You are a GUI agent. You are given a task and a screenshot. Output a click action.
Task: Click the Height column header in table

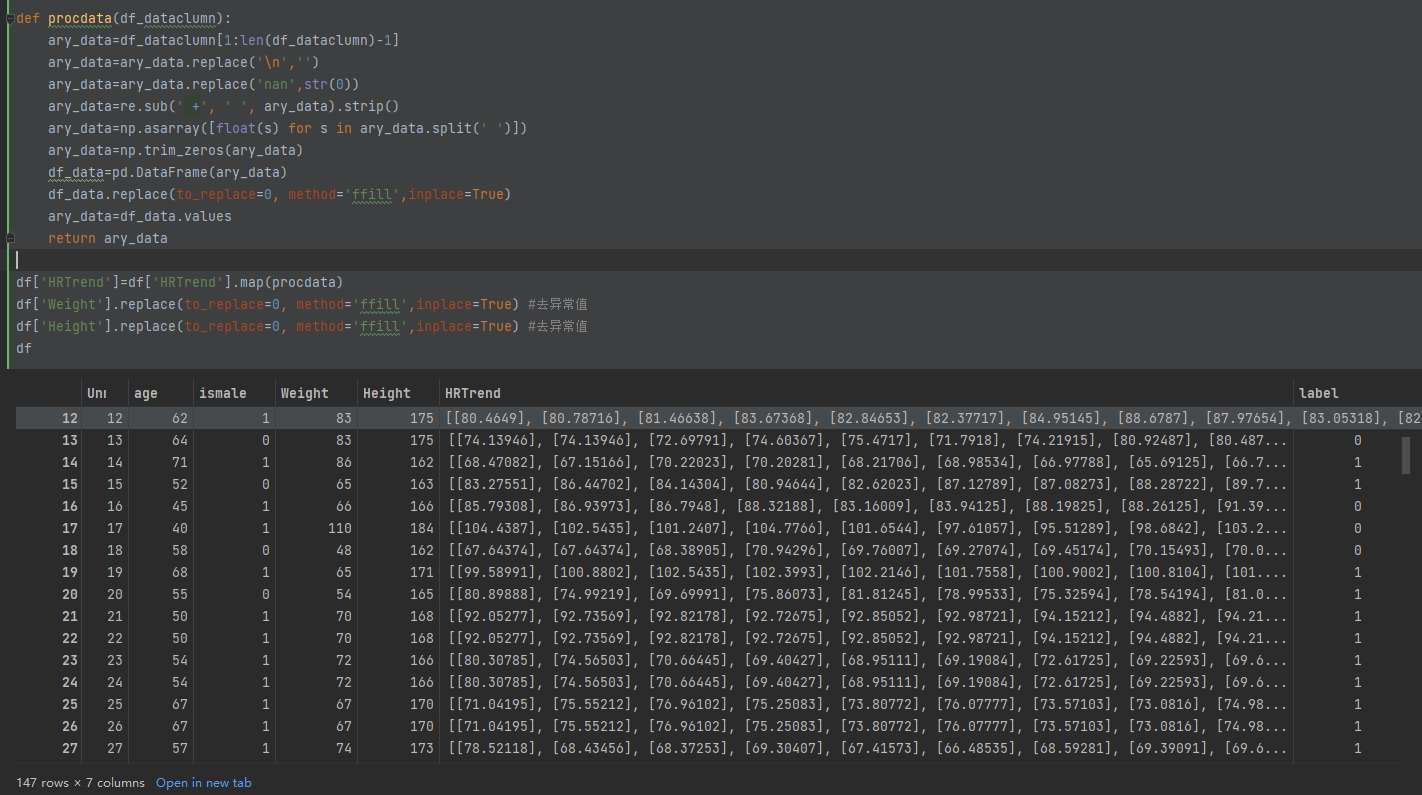386,393
